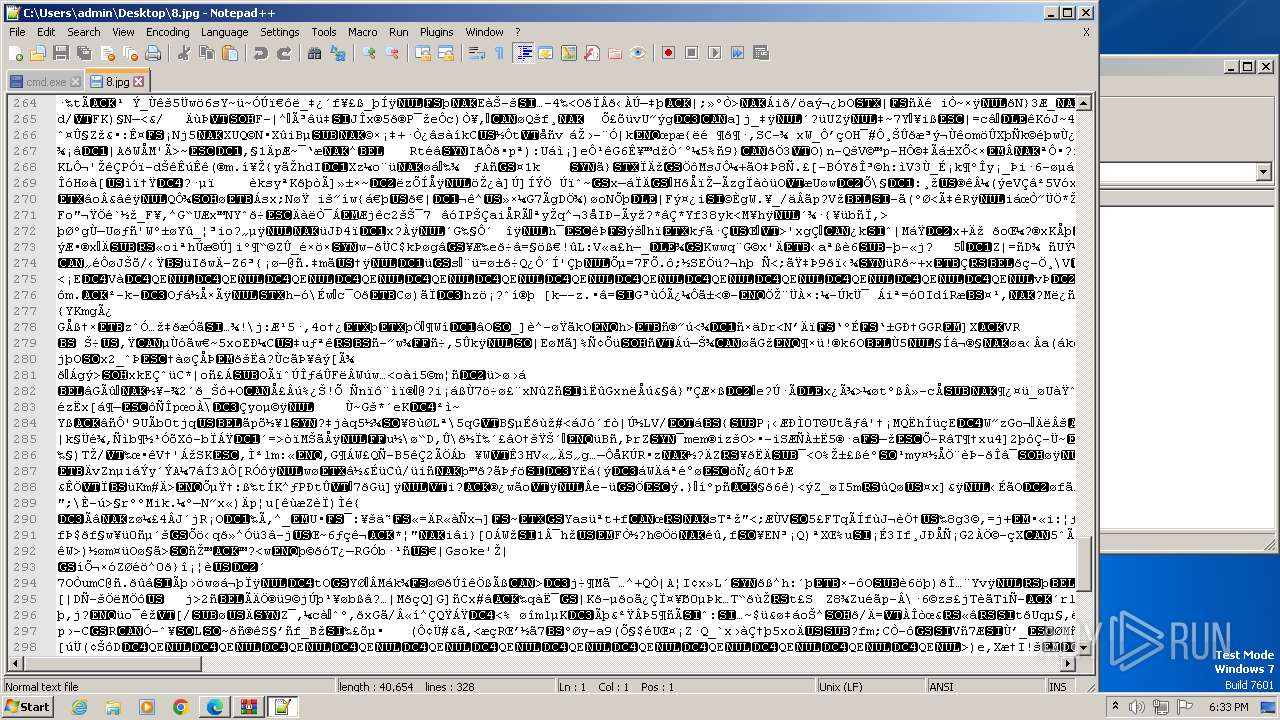Start macro recording with red button
Viewport: 1280px width, 720px height.
pyautogui.click(x=668, y=53)
